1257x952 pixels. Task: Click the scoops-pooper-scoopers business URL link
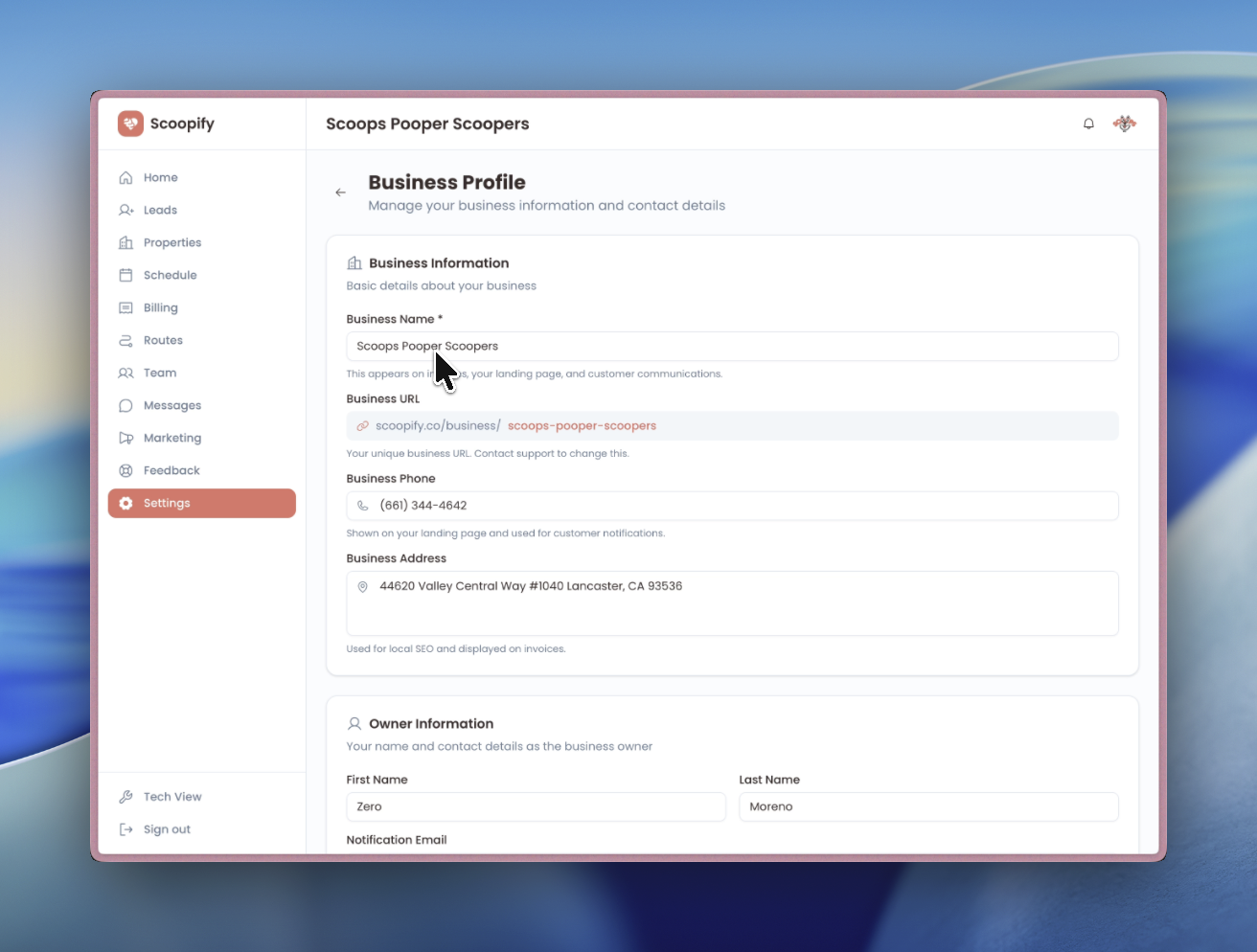(x=582, y=425)
